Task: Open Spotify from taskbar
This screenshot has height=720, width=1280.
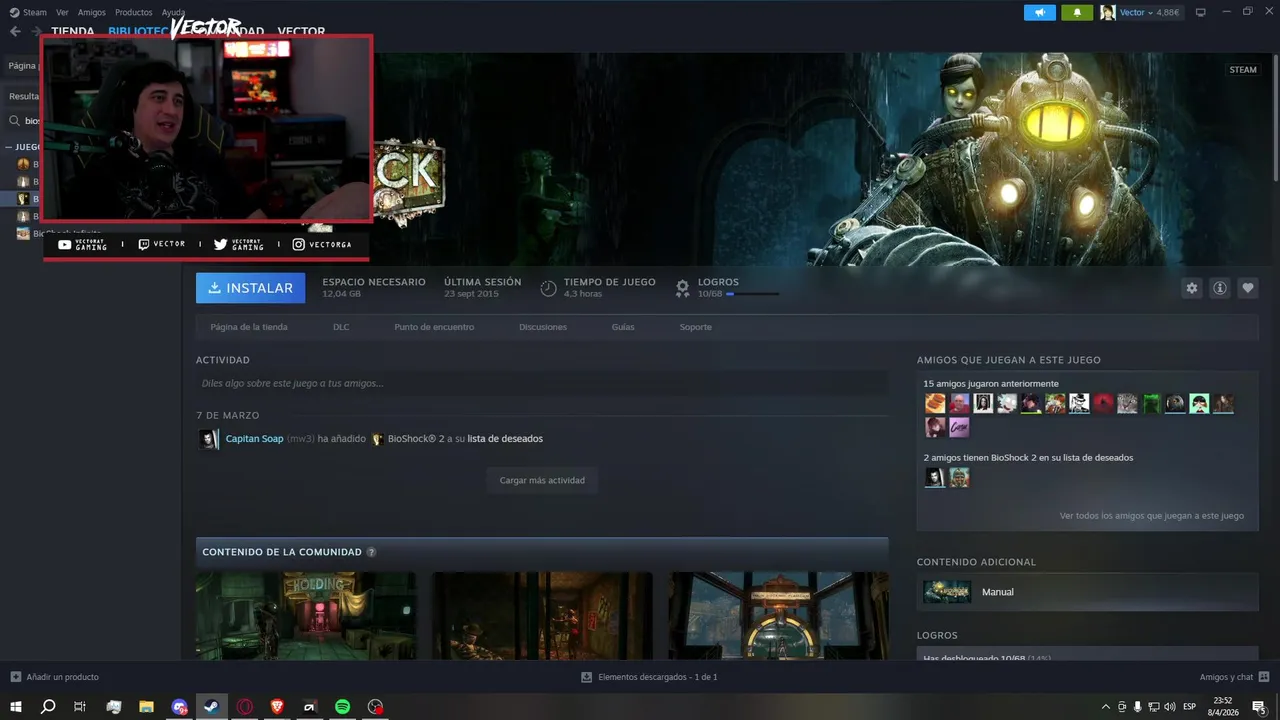Action: click(x=342, y=707)
